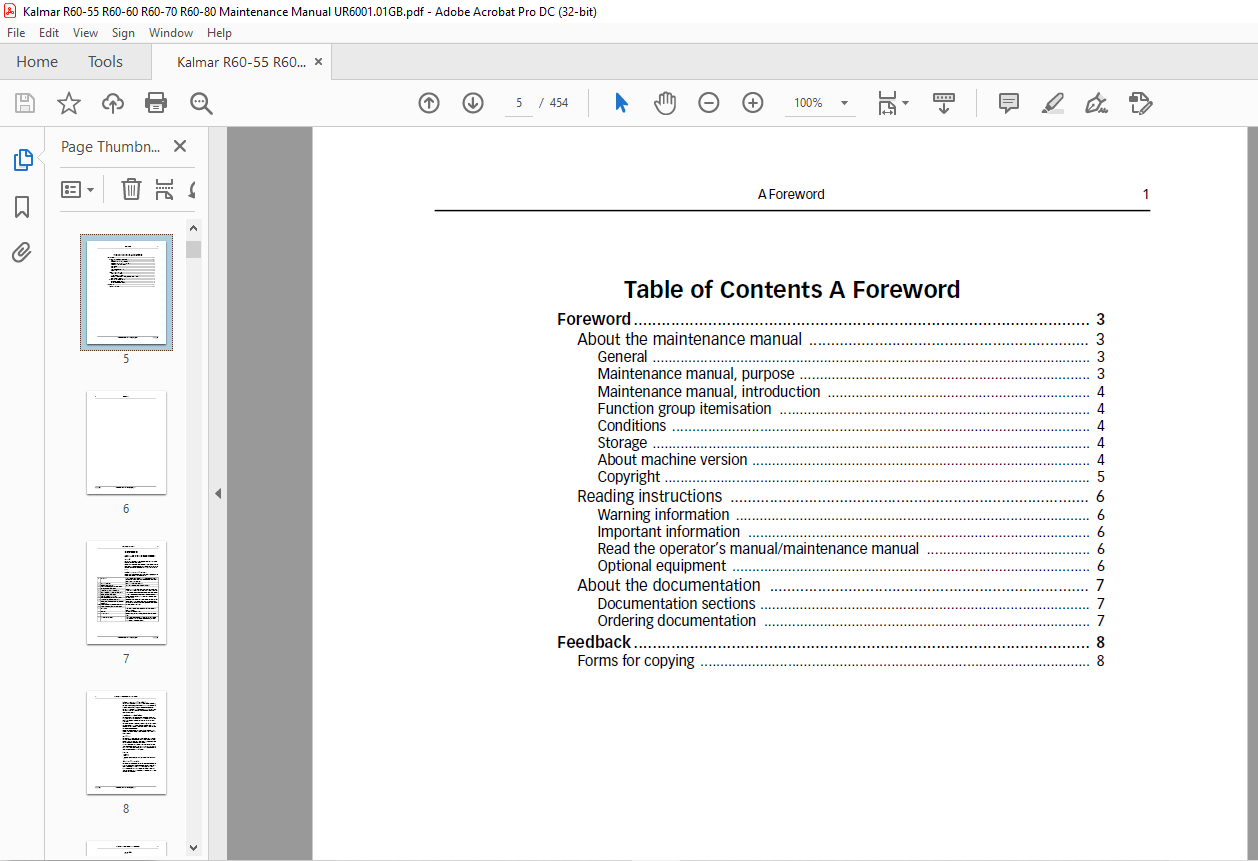Go to next page with down arrow
The height and width of the screenshot is (861, 1258).
tap(473, 103)
